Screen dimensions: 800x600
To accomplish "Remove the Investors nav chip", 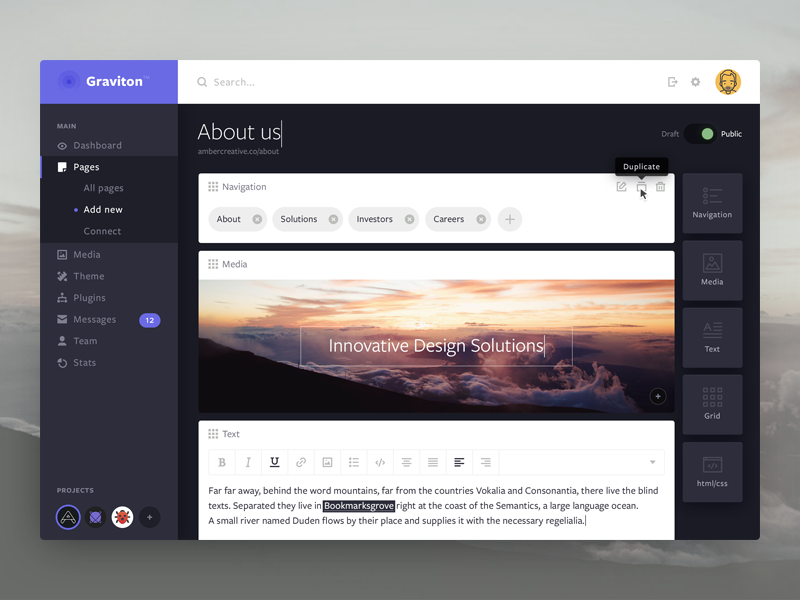I will pos(409,219).
